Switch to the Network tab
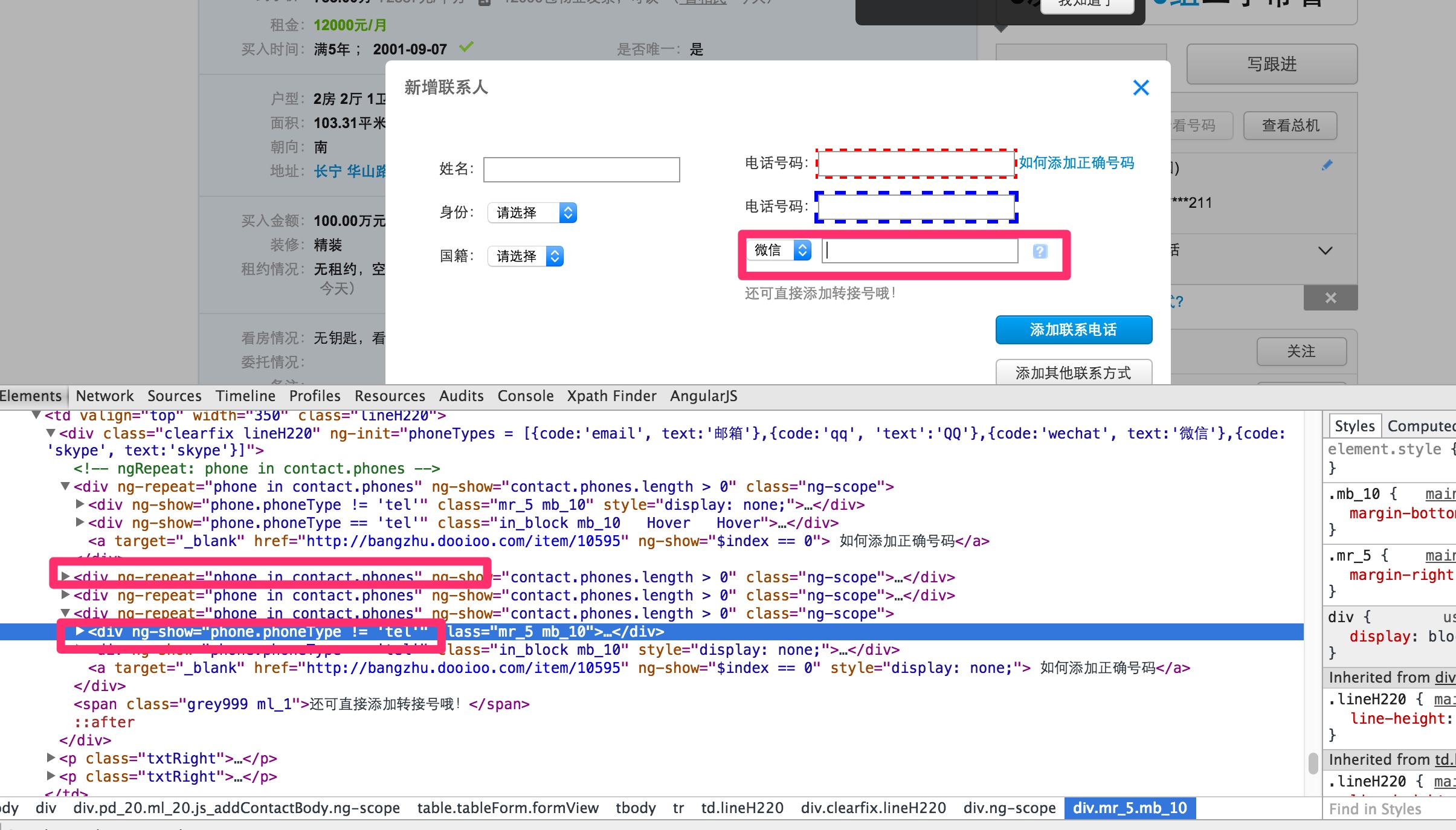Viewport: 1456px width, 830px height. click(x=105, y=396)
